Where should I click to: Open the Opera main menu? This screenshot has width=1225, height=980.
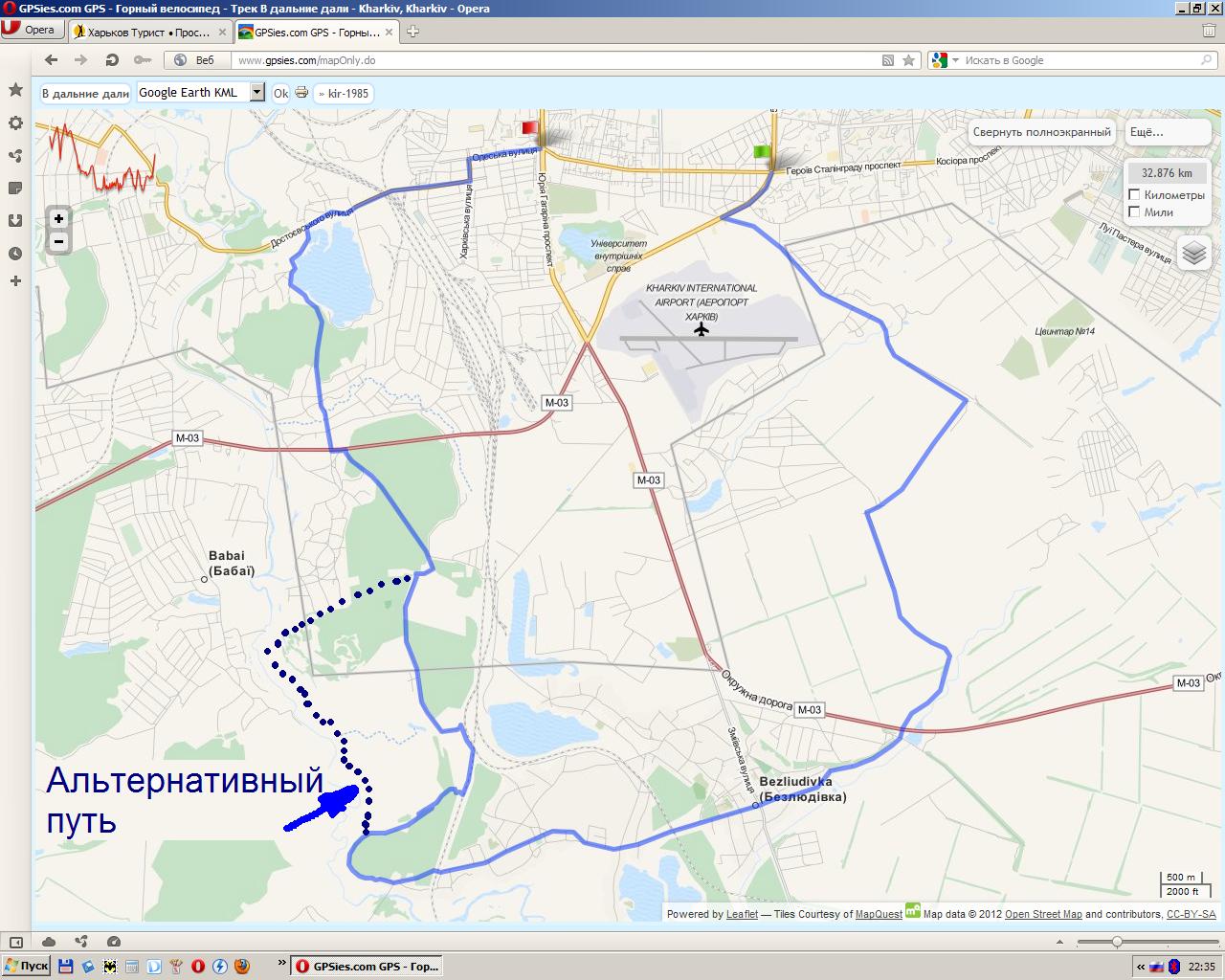(x=29, y=30)
